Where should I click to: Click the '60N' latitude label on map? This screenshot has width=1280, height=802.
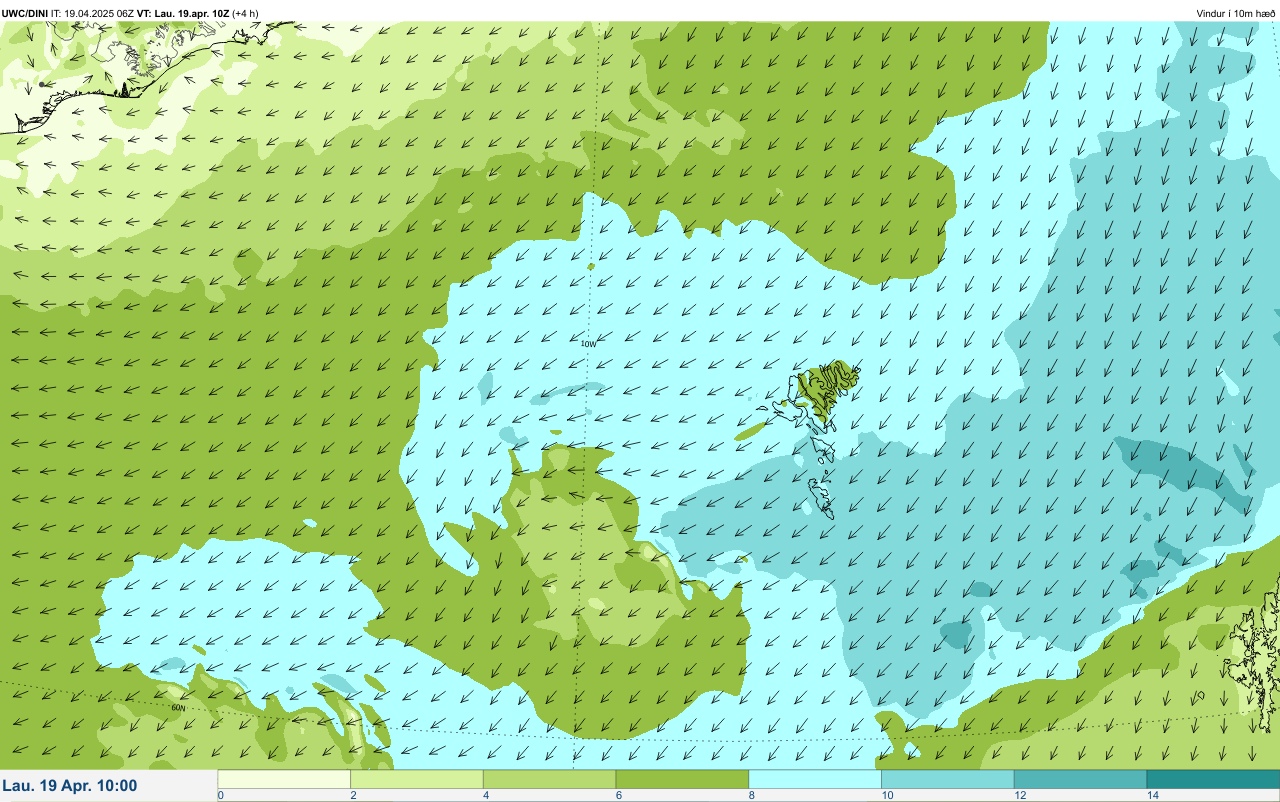tap(179, 708)
